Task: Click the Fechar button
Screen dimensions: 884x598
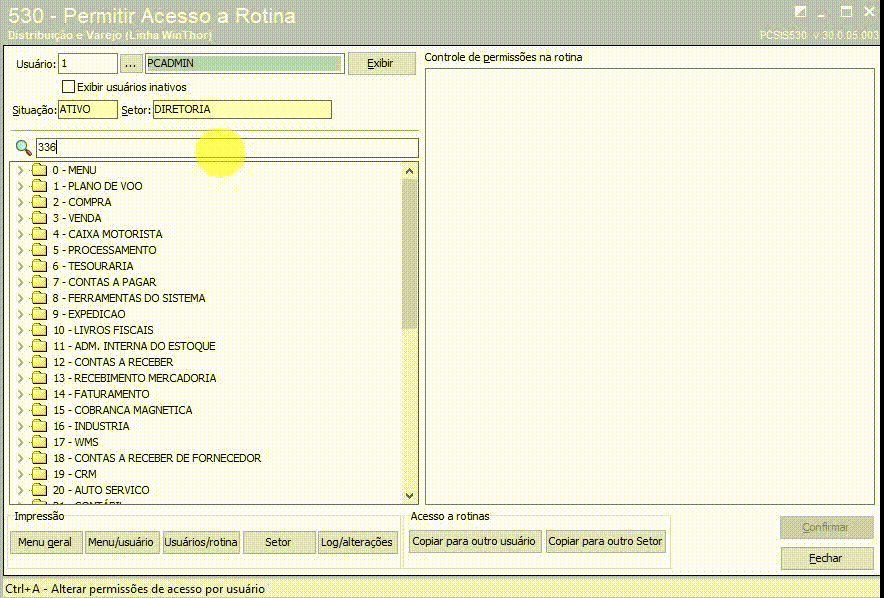Action: [826, 558]
